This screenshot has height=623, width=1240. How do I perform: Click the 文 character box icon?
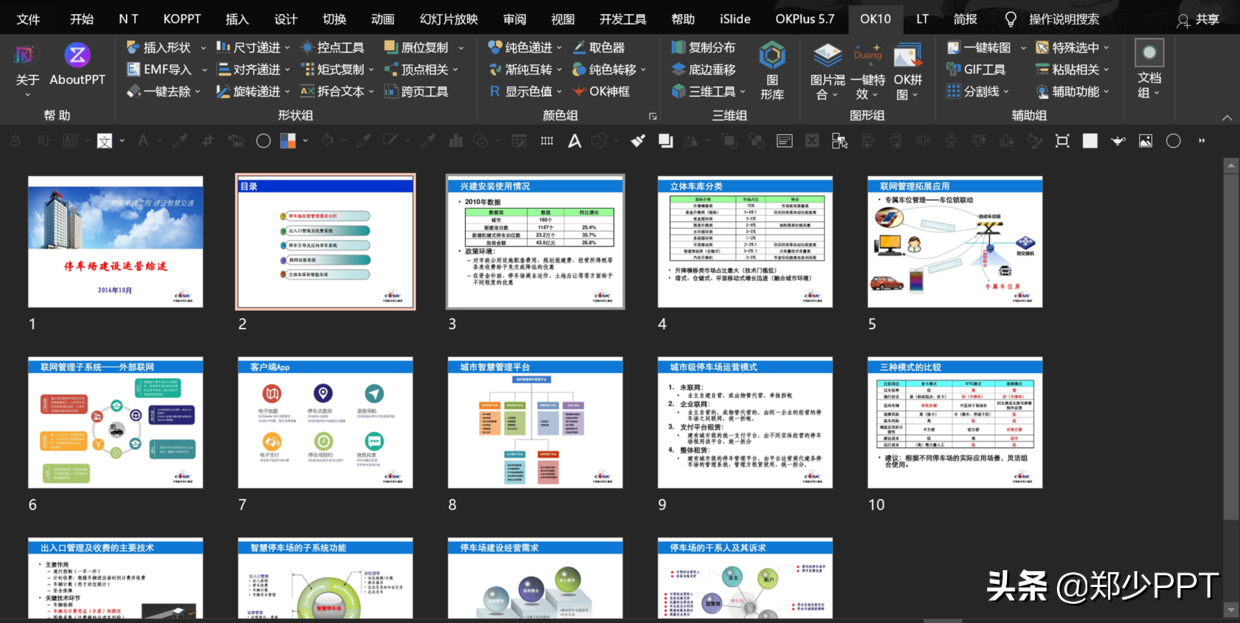104,141
